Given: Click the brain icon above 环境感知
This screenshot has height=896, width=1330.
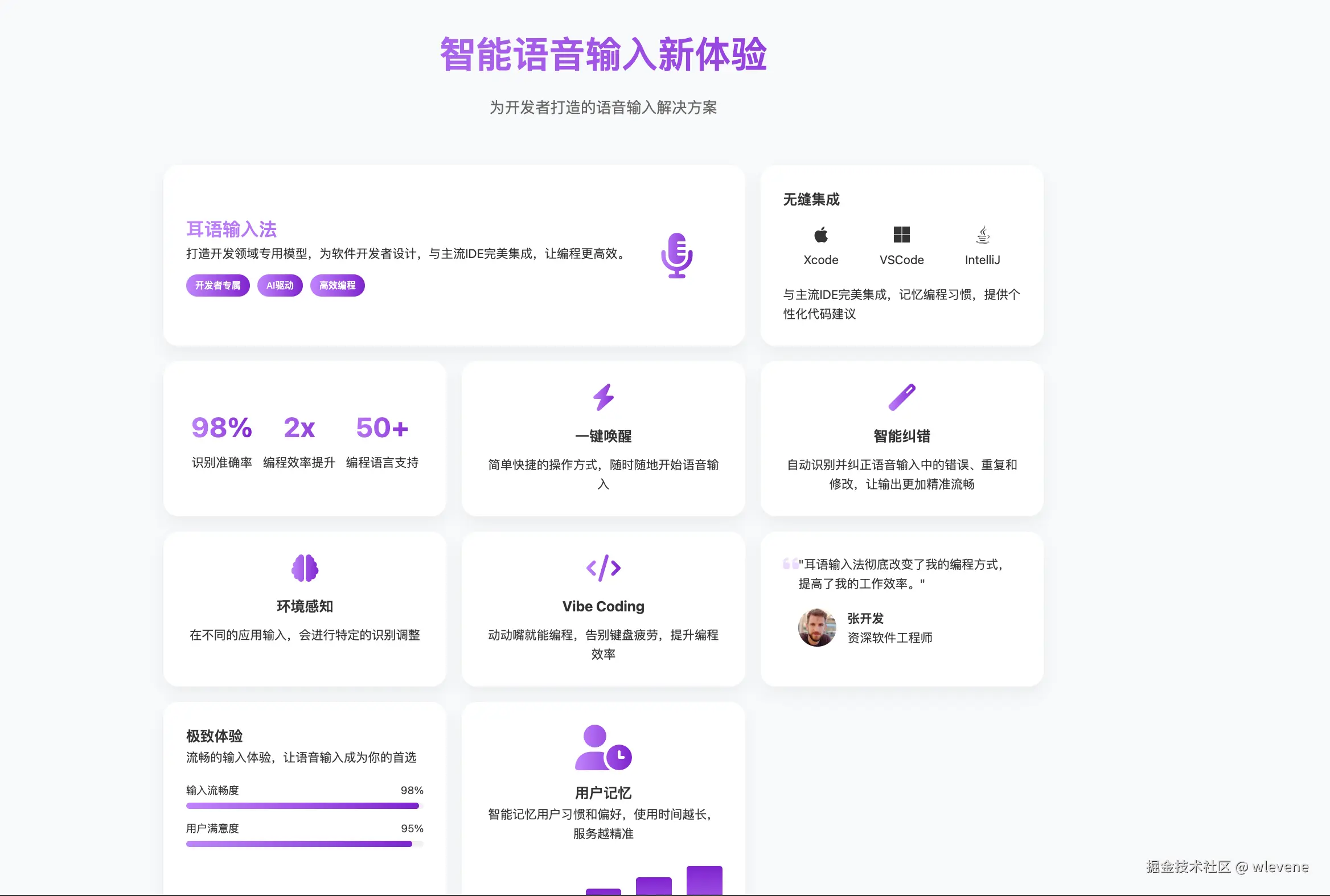Looking at the screenshot, I should [x=305, y=568].
